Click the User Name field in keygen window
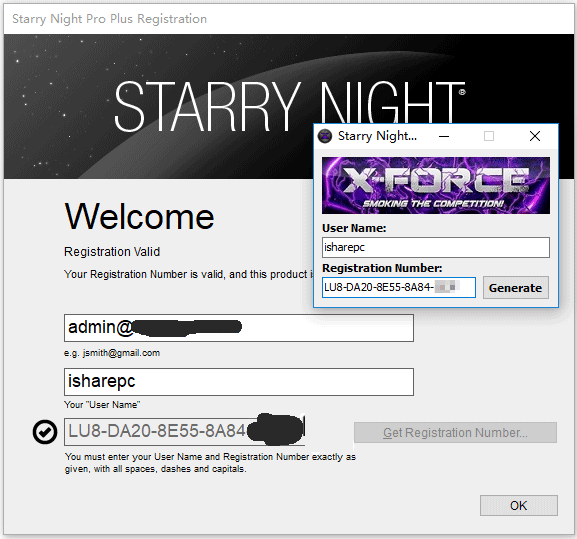577x539 pixels. click(x=436, y=247)
